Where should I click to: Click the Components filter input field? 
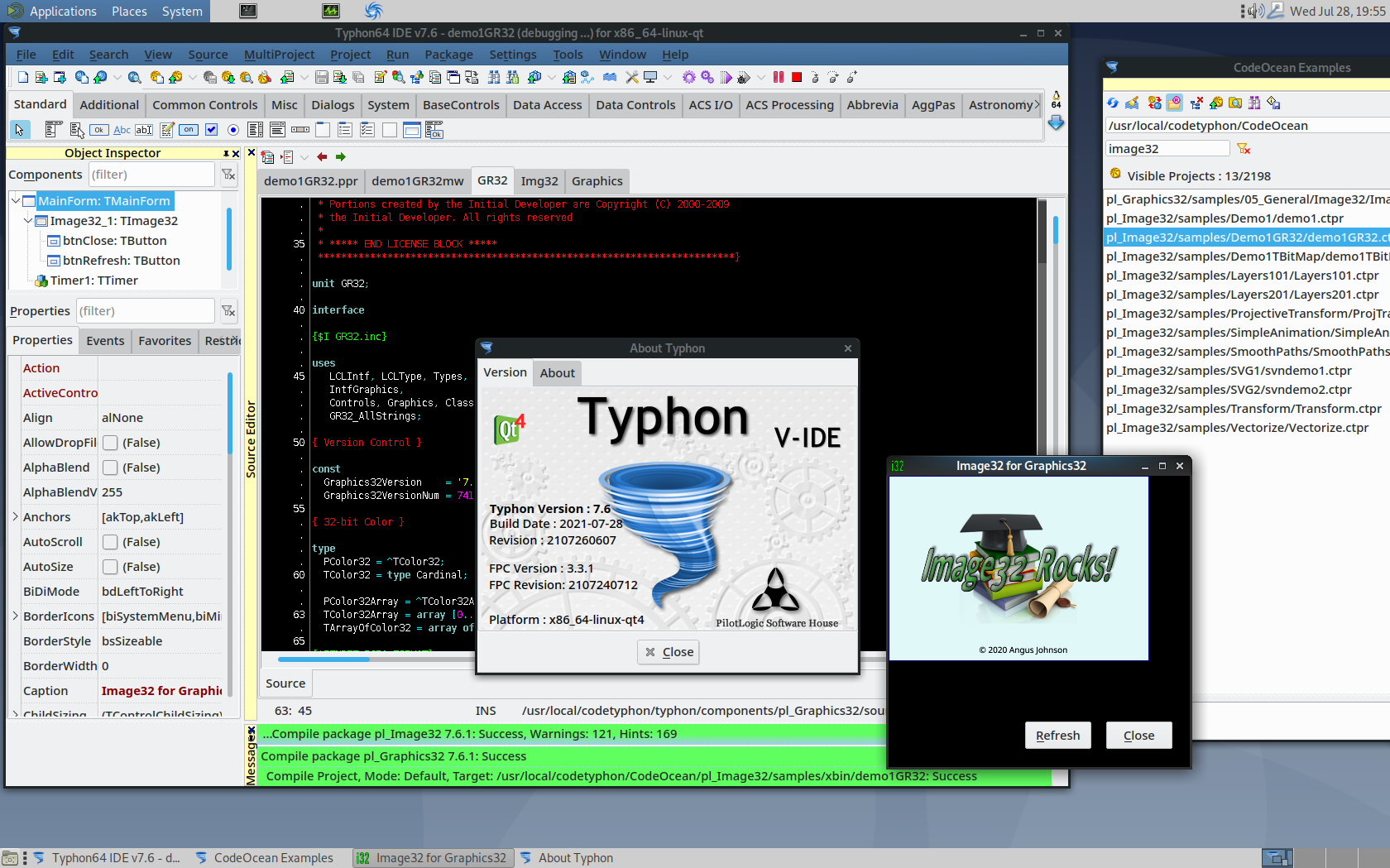point(151,175)
